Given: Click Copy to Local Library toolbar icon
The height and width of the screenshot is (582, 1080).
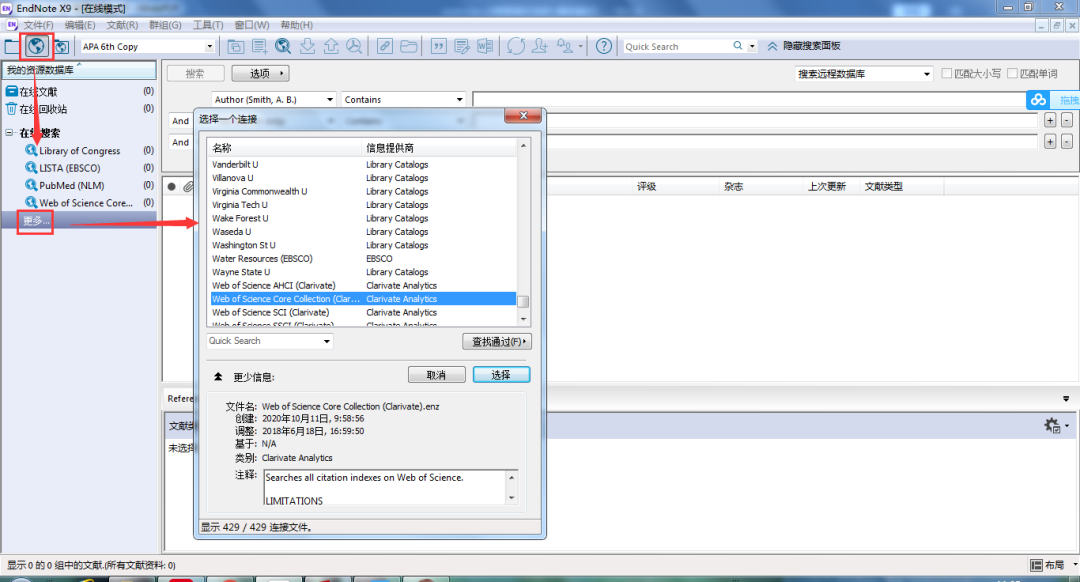Looking at the screenshot, I should click(236, 46).
